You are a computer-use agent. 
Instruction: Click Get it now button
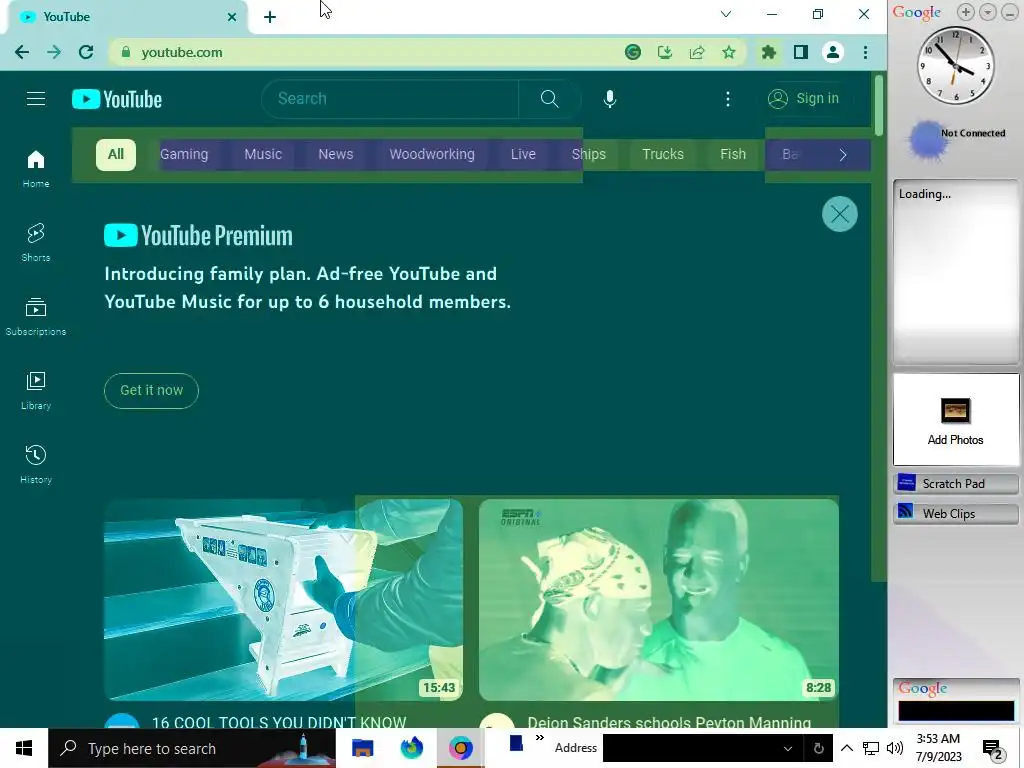152,391
